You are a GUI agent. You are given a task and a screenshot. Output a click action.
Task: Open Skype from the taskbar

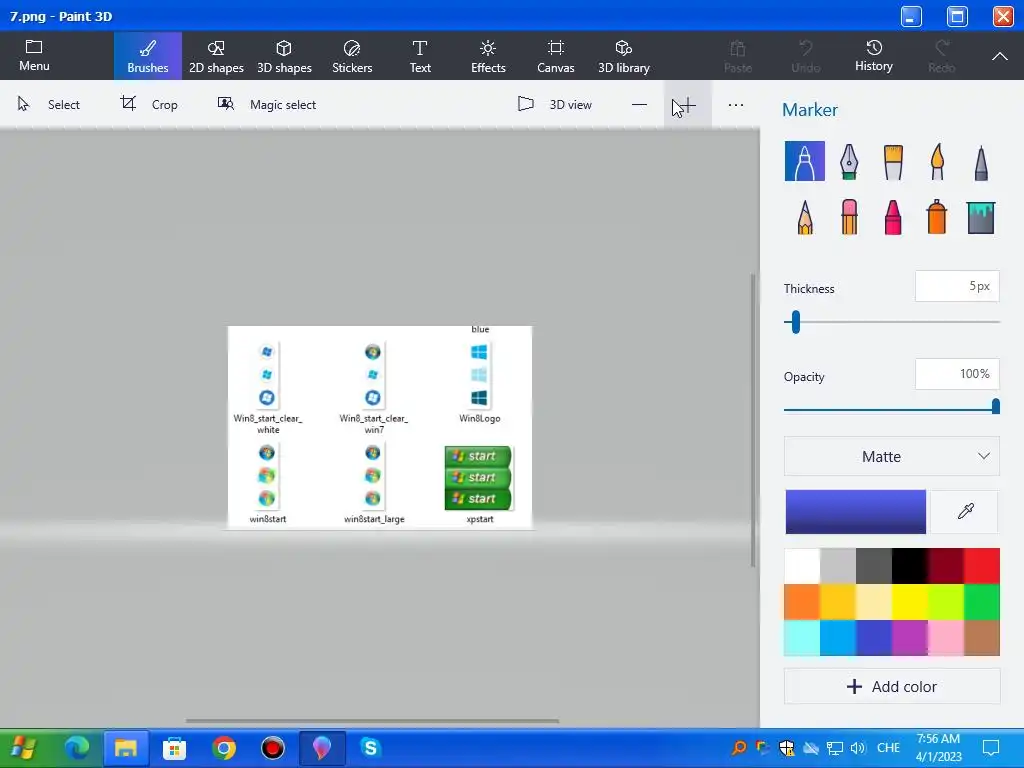370,748
